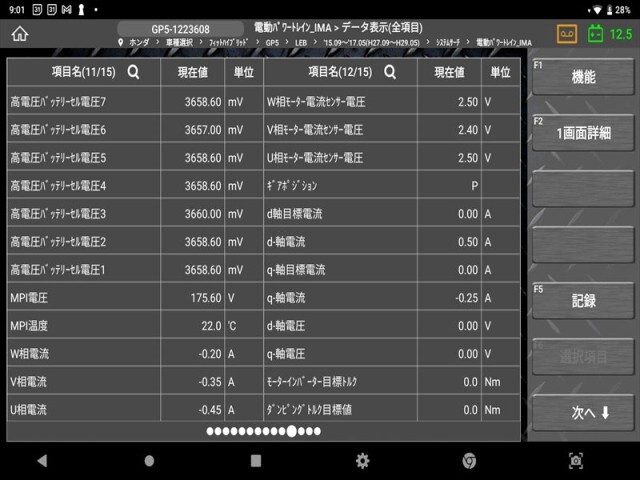Tap the 175.60 MPI voltage value
Screen dimensions: 640x480
206,298
